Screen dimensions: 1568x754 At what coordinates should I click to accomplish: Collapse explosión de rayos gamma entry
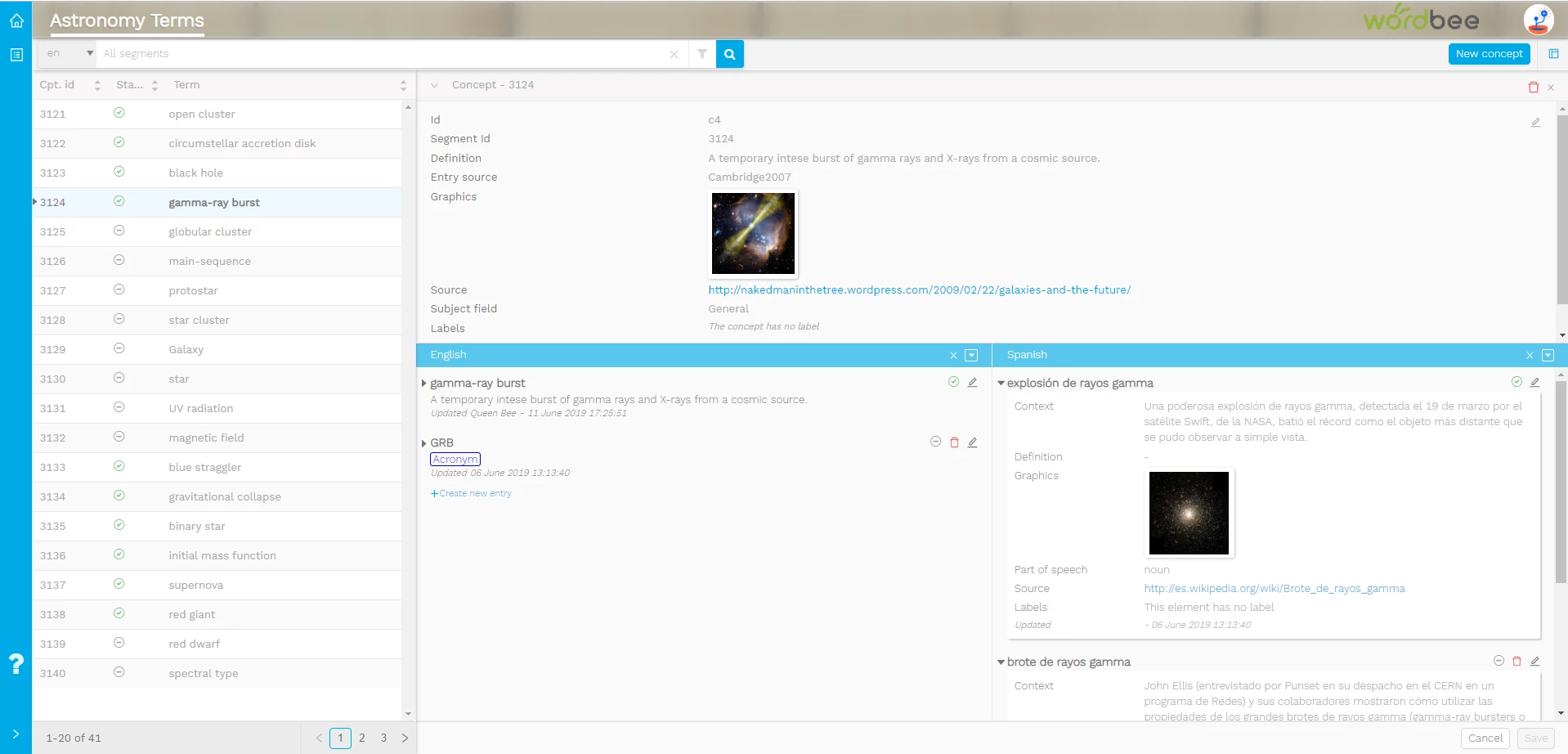[x=1001, y=384]
